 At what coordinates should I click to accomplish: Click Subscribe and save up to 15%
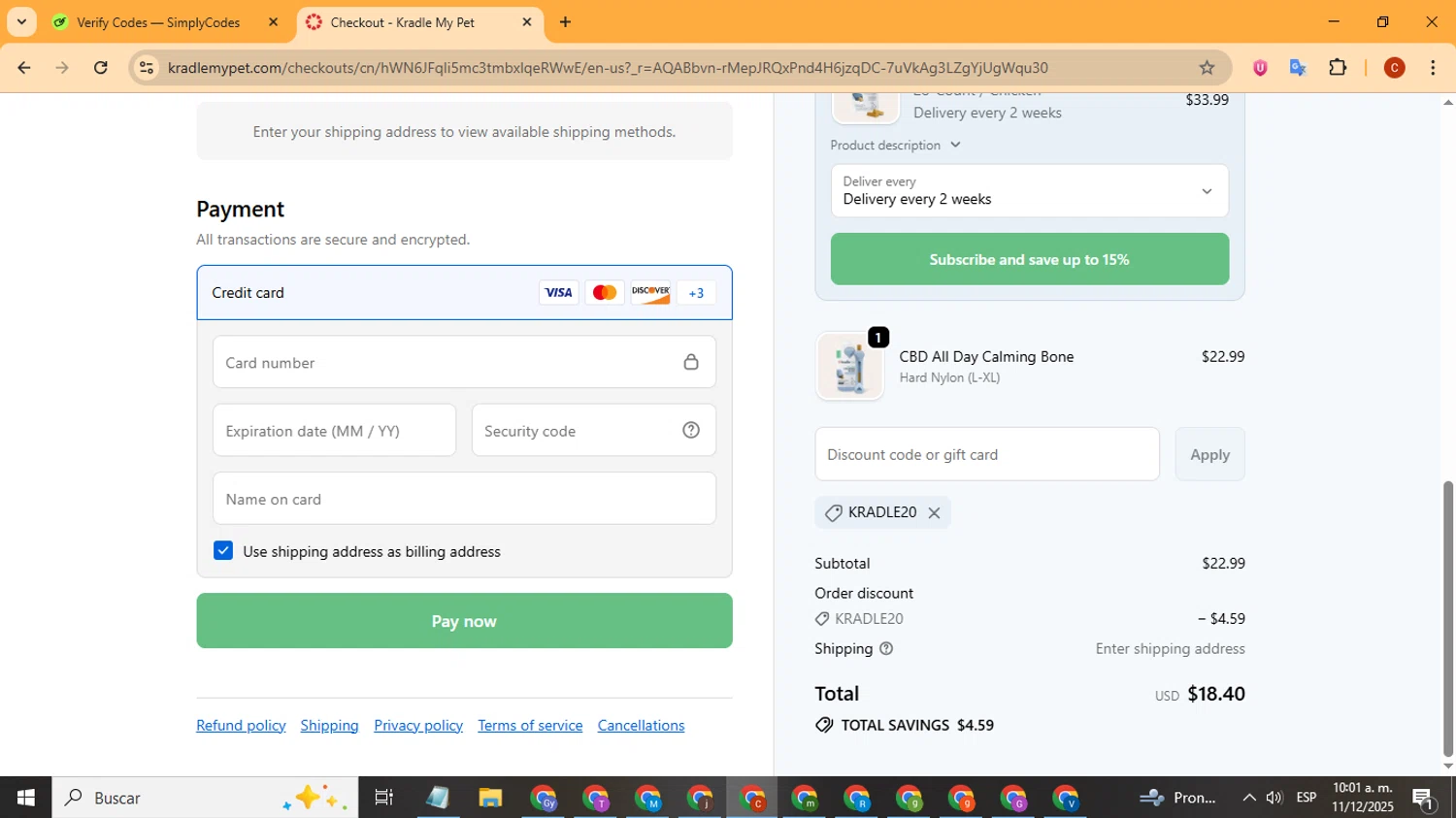1029,259
